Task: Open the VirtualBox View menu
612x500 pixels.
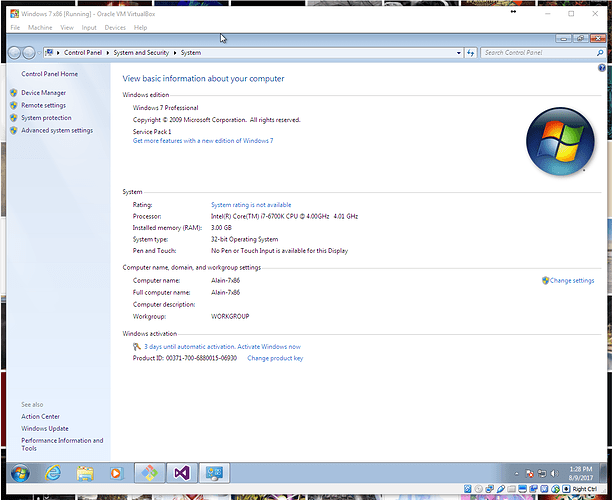Action: point(67,28)
